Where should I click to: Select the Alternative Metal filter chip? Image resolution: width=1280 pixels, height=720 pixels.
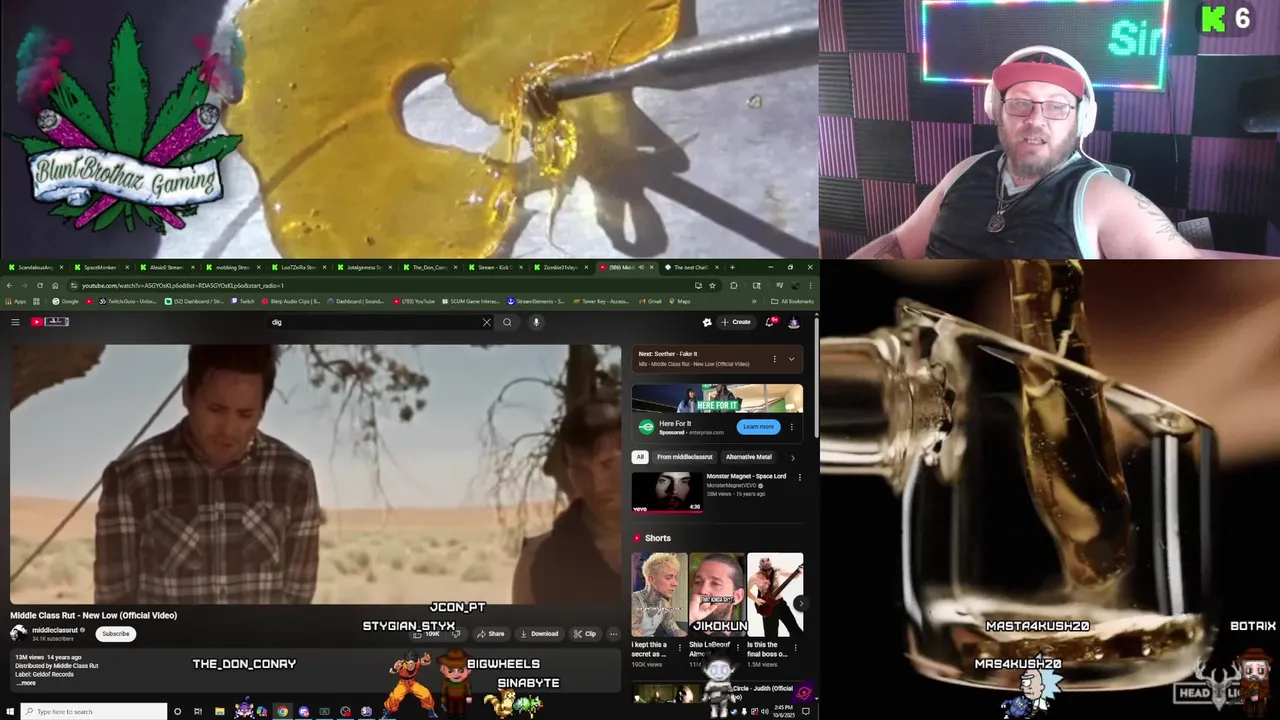click(x=749, y=457)
